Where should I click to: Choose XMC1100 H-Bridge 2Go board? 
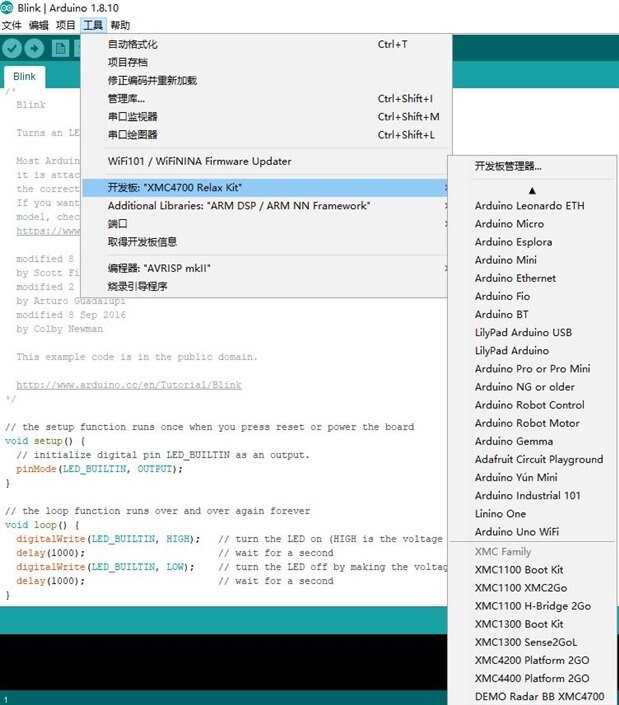click(533, 606)
